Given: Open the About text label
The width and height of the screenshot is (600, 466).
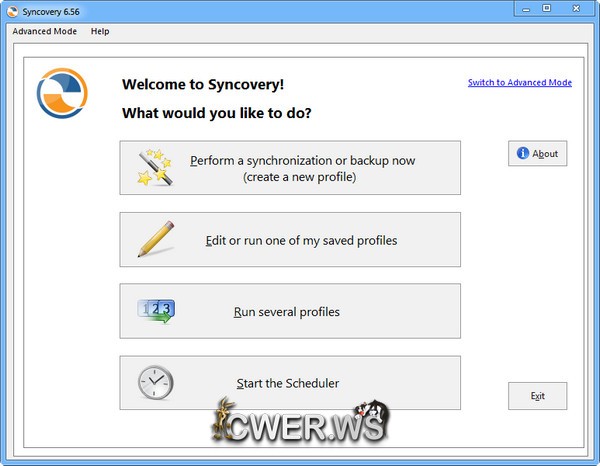Looking at the screenshot, I should coord(545,154).
